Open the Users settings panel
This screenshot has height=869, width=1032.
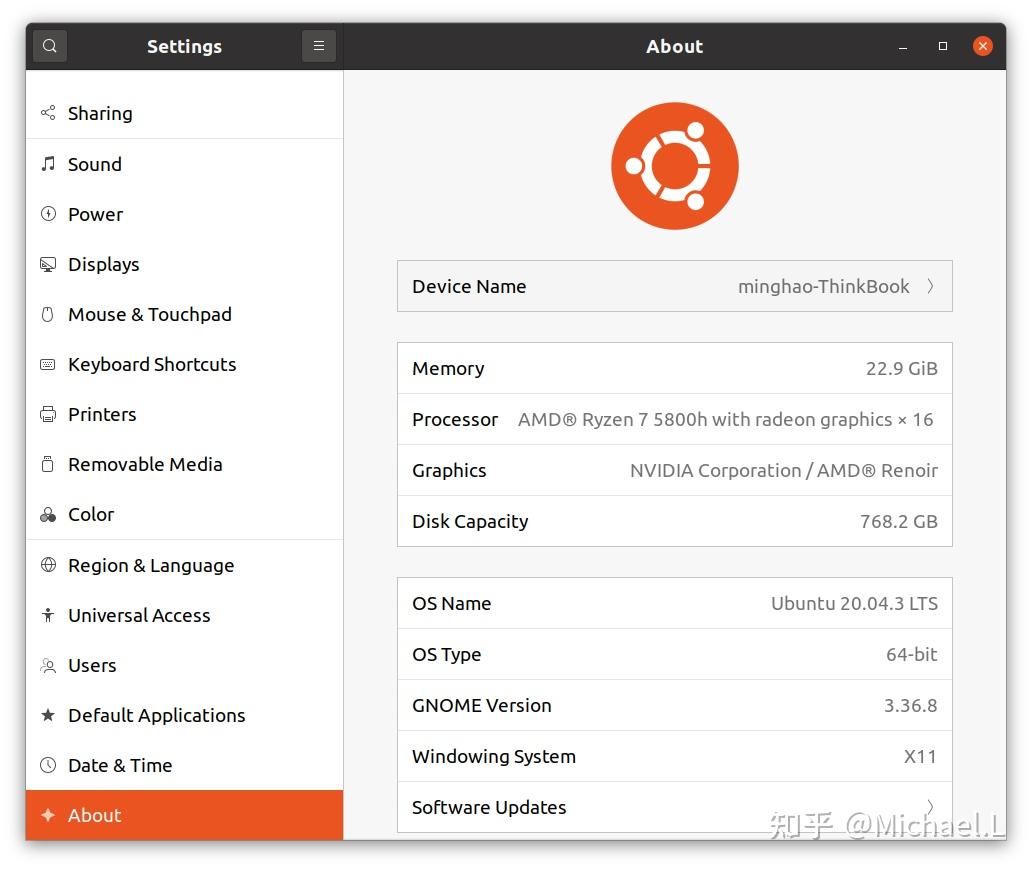(x=92, y=665)
